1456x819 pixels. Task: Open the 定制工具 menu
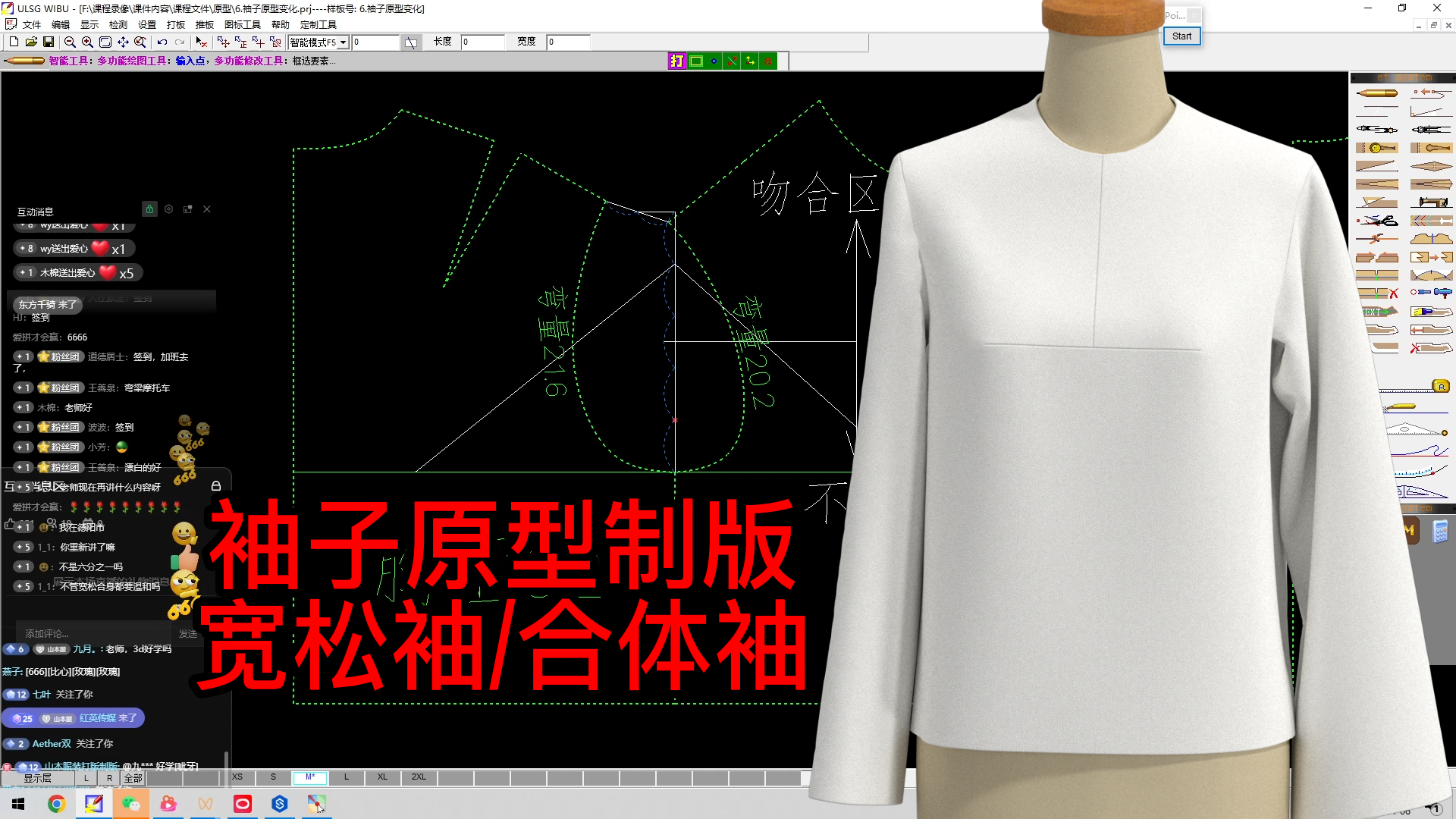[318, 25]
